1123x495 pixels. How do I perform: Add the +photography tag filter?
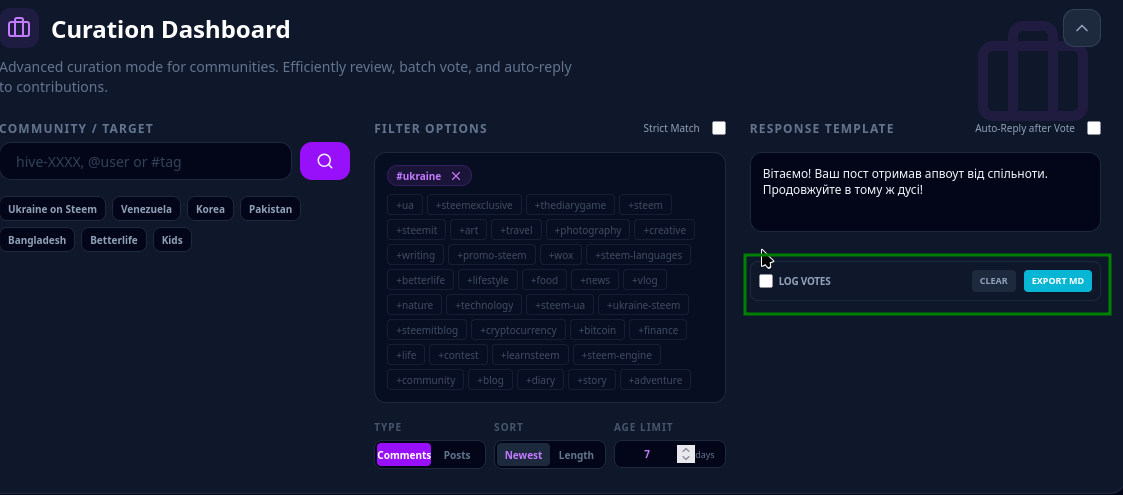588,230
